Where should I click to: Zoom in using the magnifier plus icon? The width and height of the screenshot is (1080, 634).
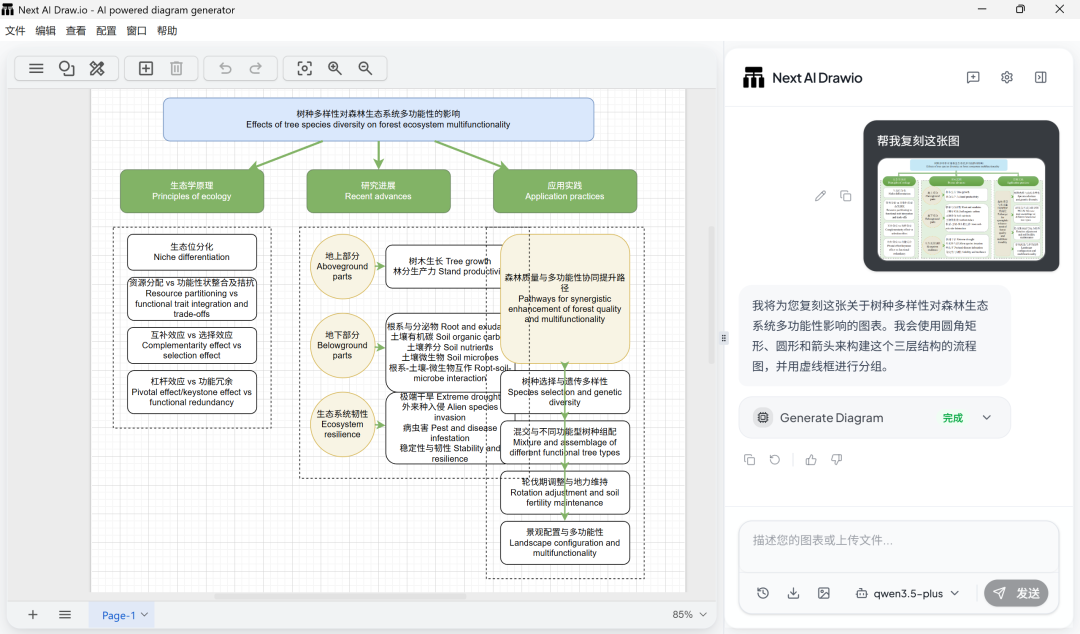[x=335, y=68]
